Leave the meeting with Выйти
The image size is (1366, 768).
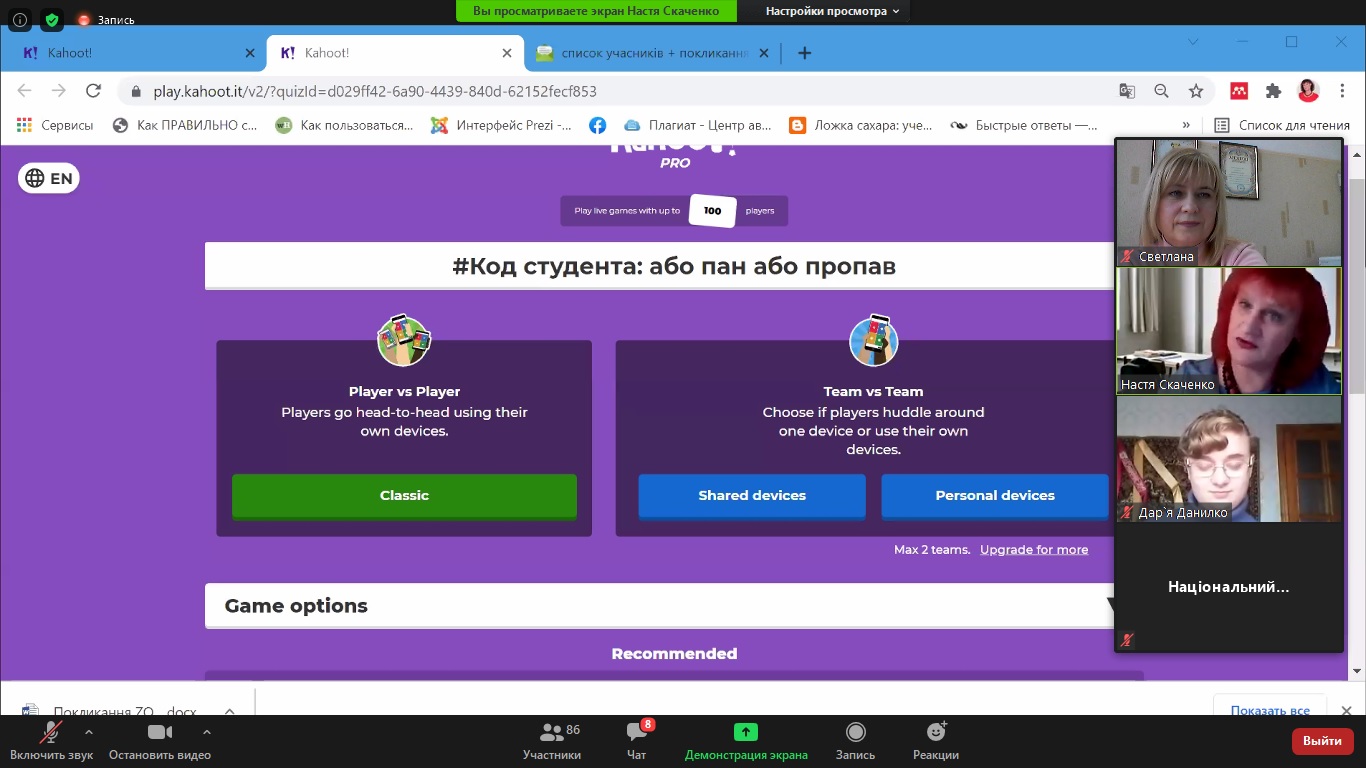pyautogui.click(x=1323, y=741)
